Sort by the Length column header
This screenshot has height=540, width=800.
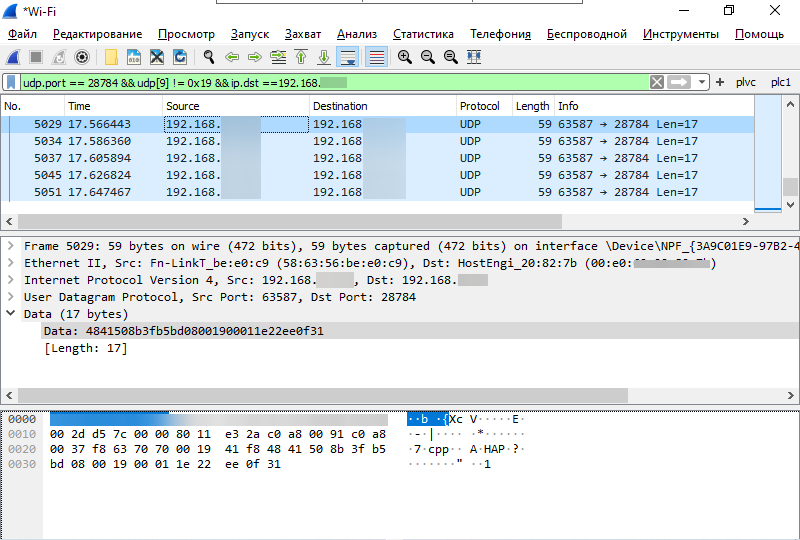[x=533, y=106]
